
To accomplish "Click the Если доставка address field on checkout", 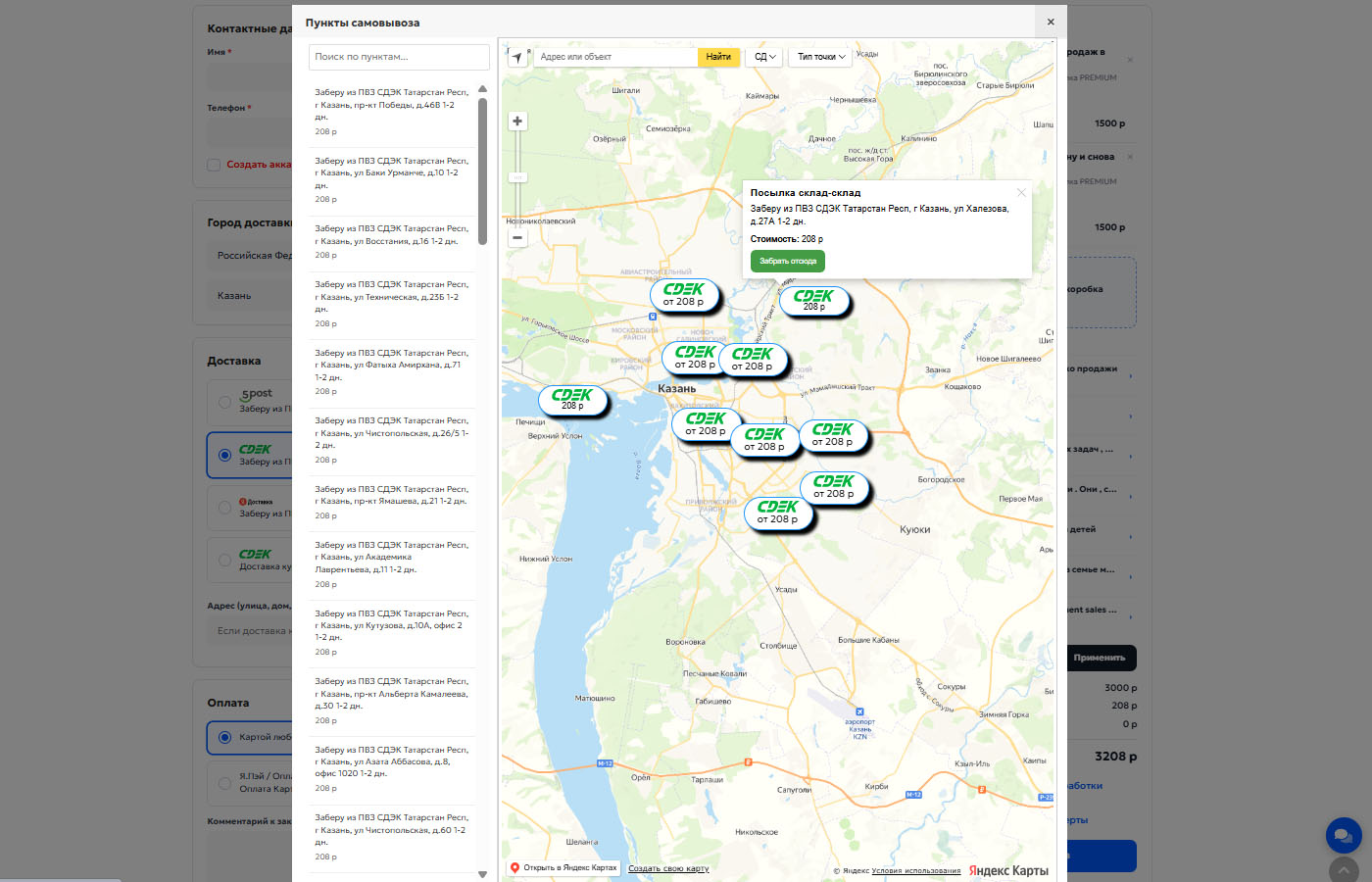I will 249,631.
